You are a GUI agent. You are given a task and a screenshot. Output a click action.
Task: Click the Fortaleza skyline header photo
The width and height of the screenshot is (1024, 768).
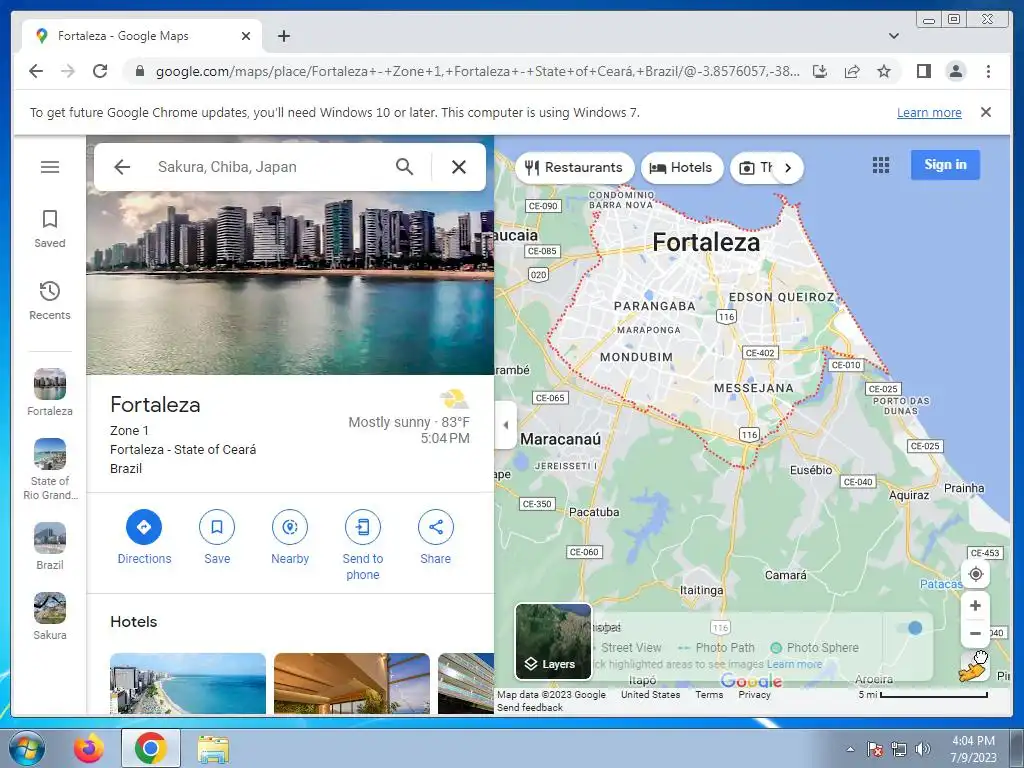pyautogui.click(x=290, y=282)
